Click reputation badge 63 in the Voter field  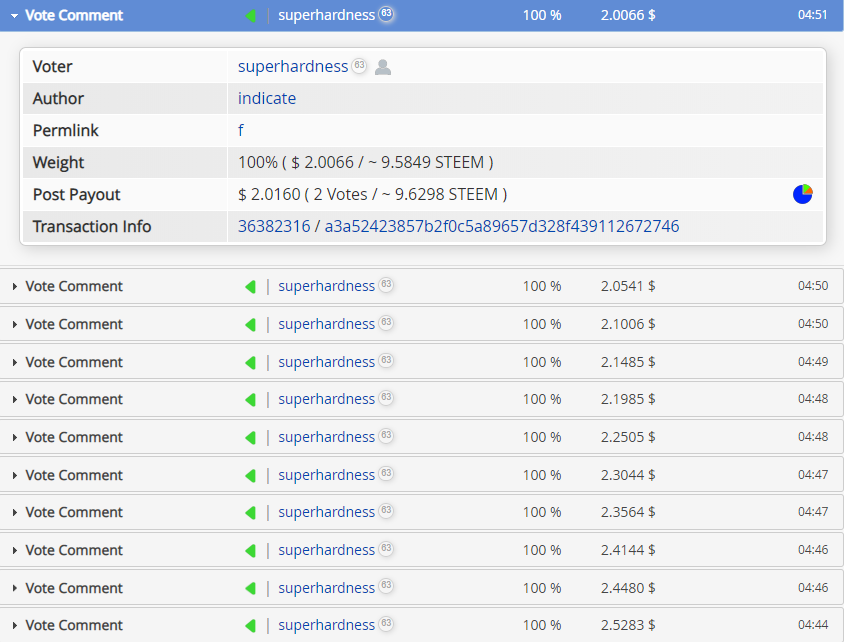359,65
